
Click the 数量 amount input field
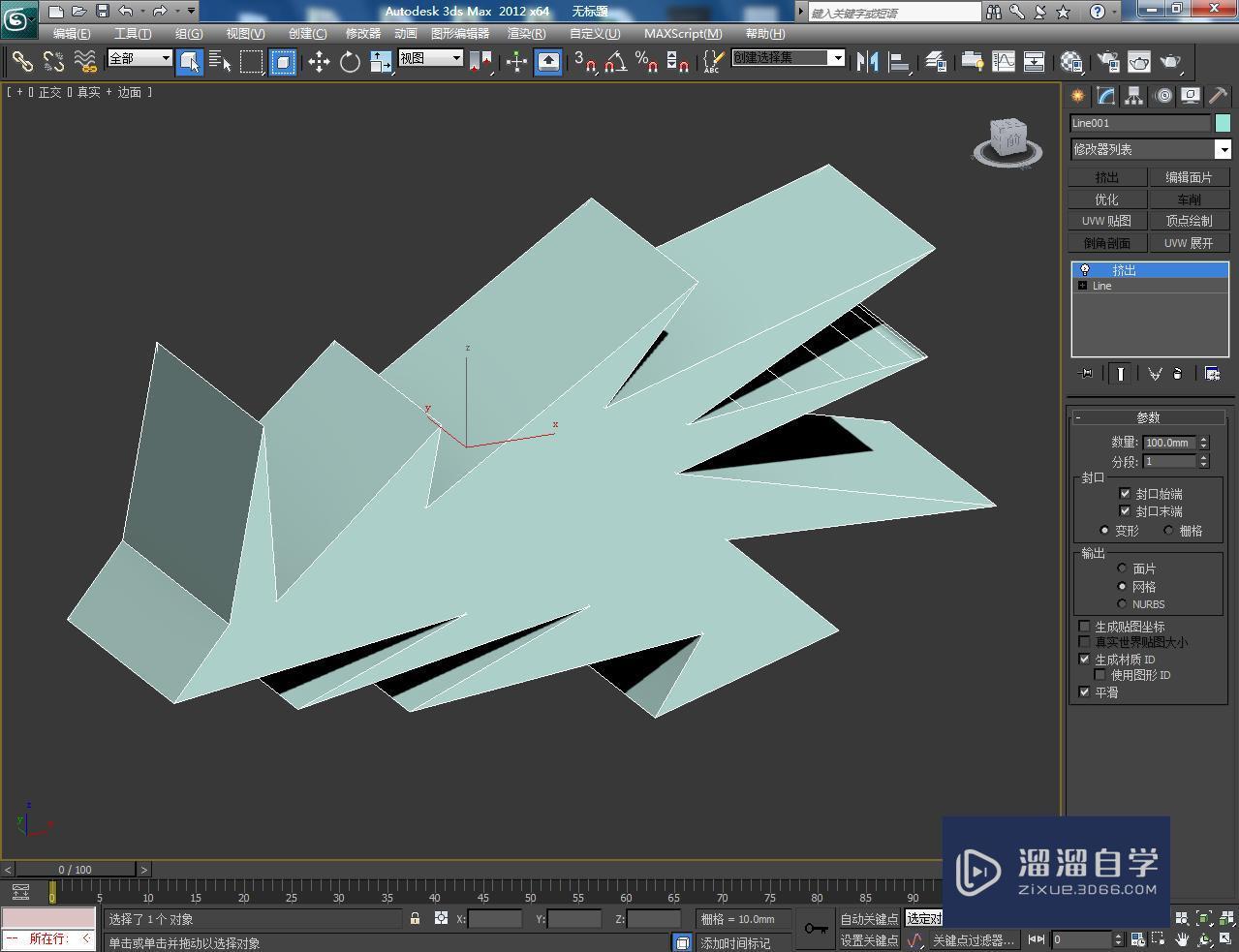pyautogui.click(x=1169, y=443)
